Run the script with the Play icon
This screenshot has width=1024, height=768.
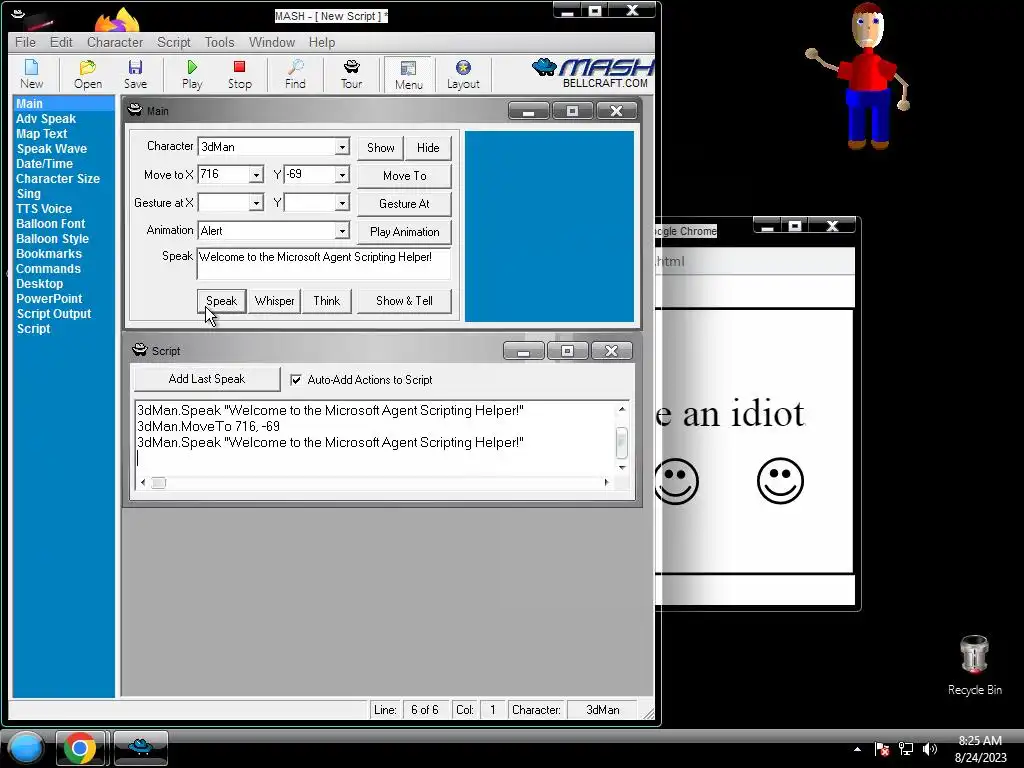click(192, 74)
